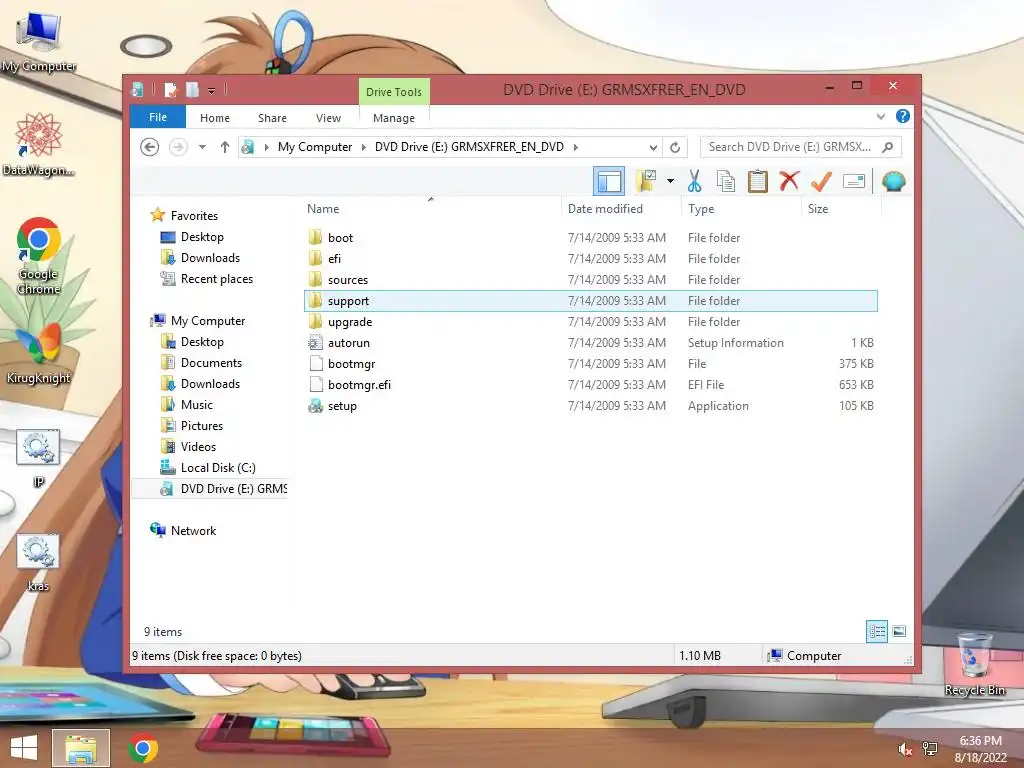Click the Windows Start button
The width and height of the screenshot is (1024, 768).
pos(24,748)
